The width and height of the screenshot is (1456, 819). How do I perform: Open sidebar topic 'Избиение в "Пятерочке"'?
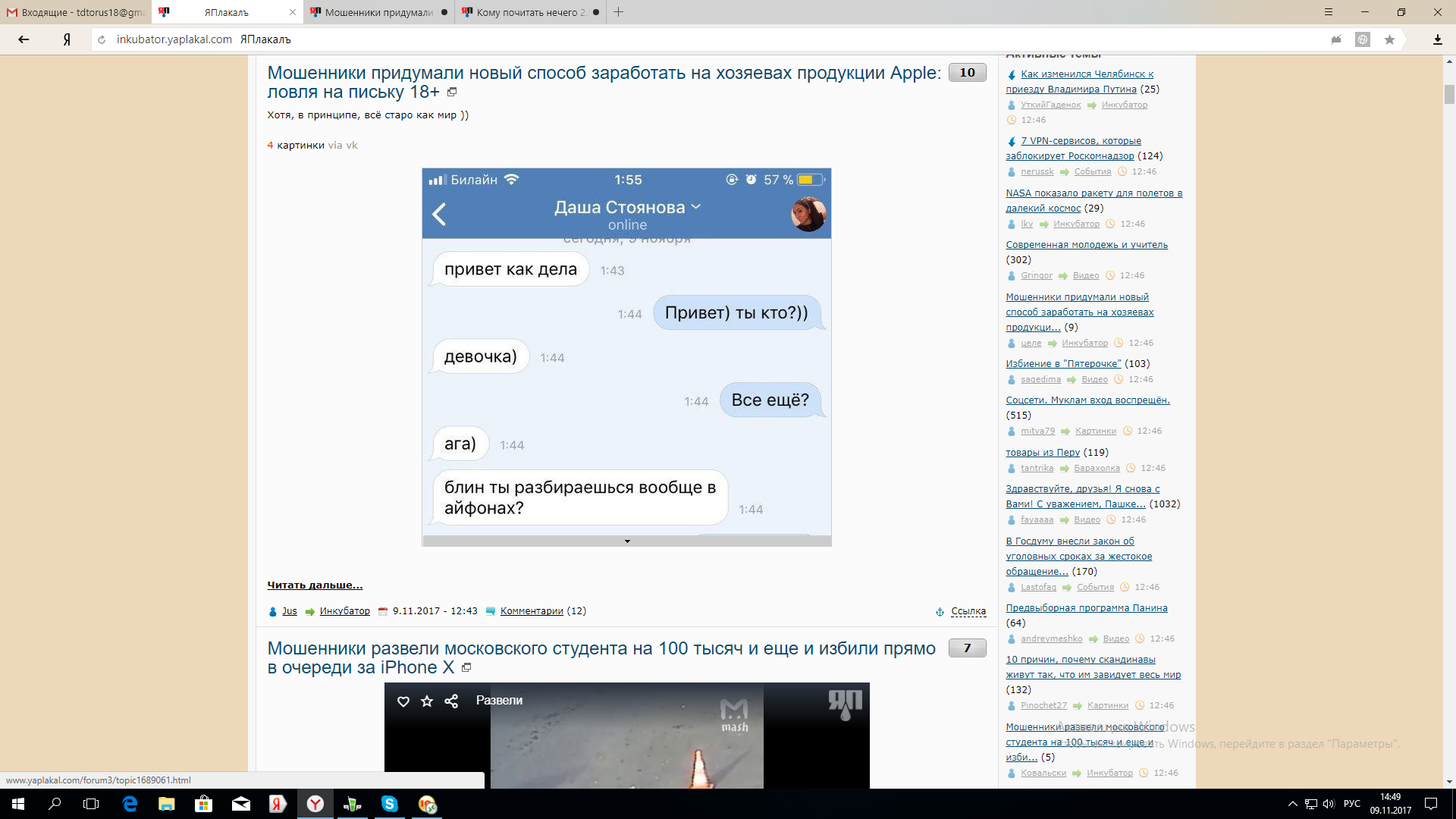[1063, 364]
